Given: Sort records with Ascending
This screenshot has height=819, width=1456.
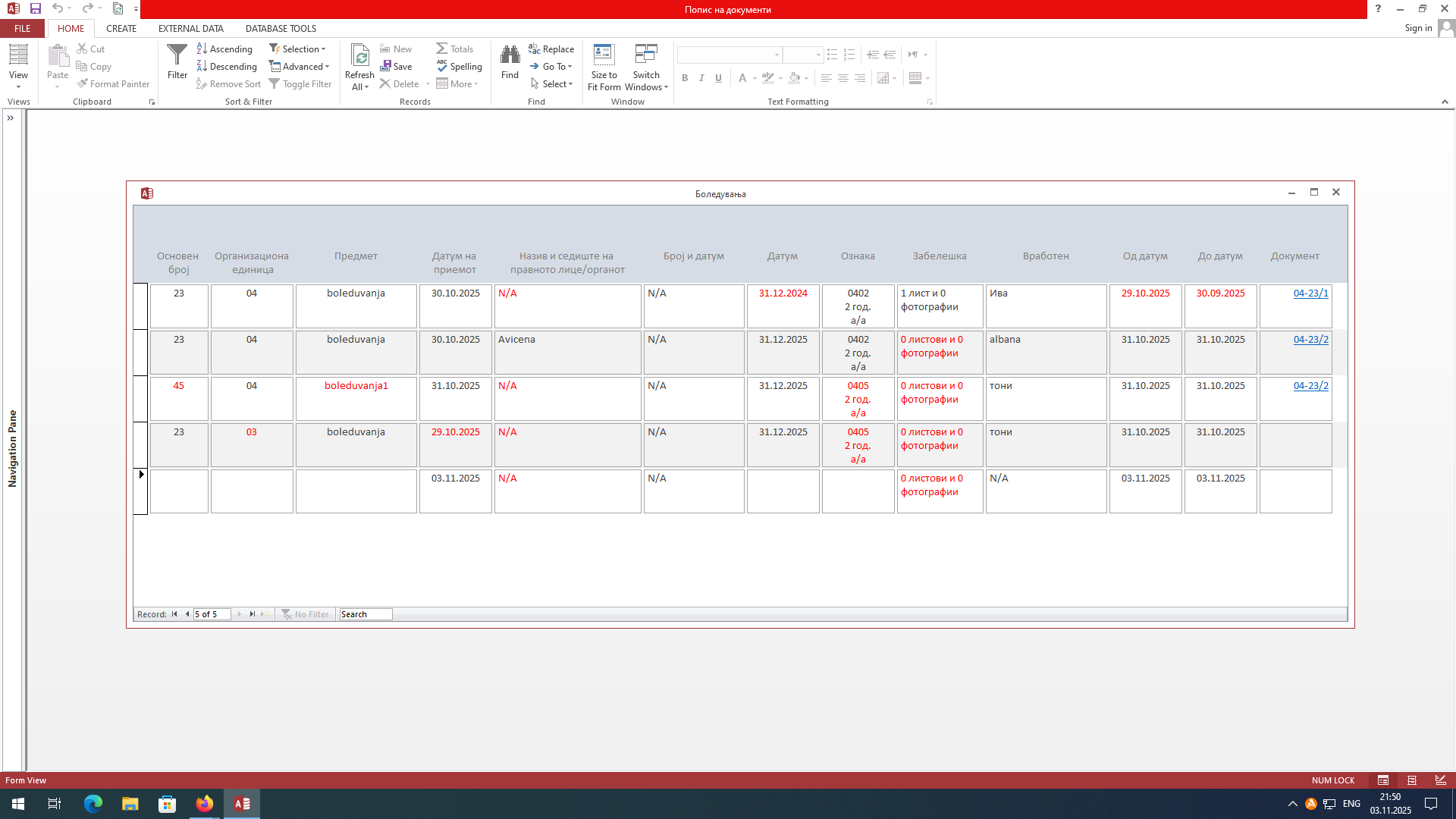Looking at the screenshot, I should pos(224,49).
